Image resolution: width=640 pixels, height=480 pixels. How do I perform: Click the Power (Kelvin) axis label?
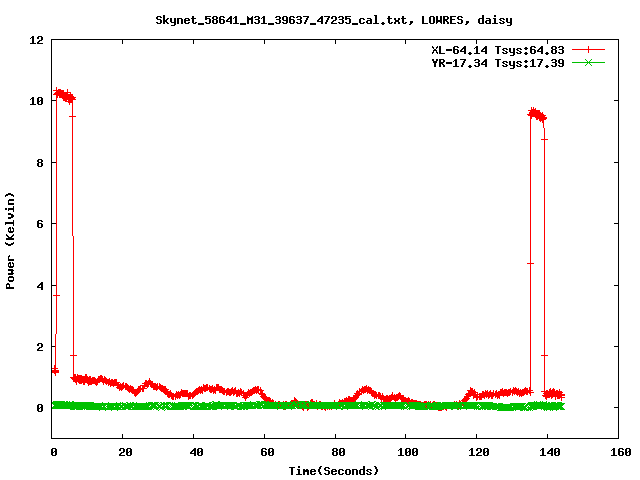[x=10, y=241]
